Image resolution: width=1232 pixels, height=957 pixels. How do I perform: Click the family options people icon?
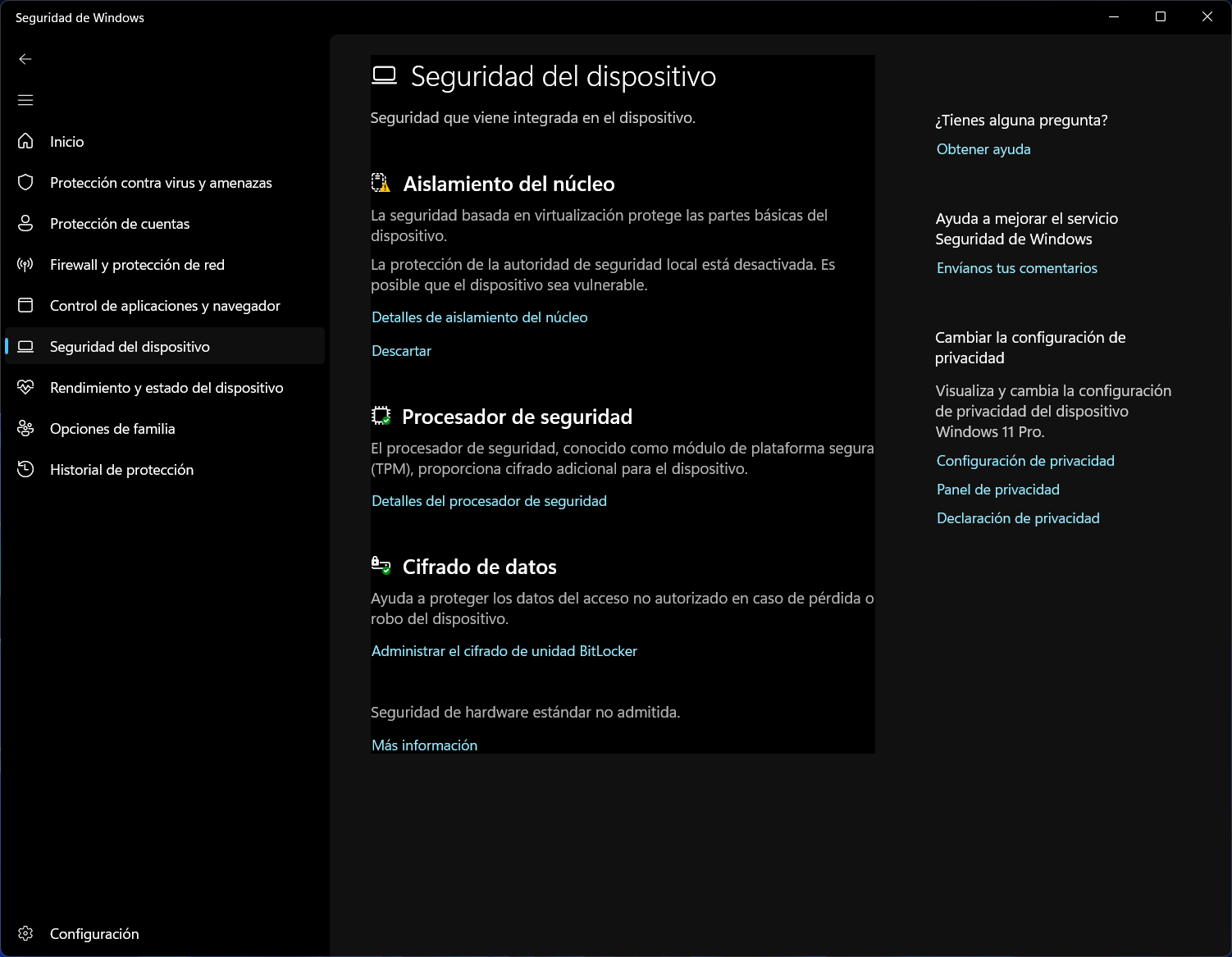(25, 428)
